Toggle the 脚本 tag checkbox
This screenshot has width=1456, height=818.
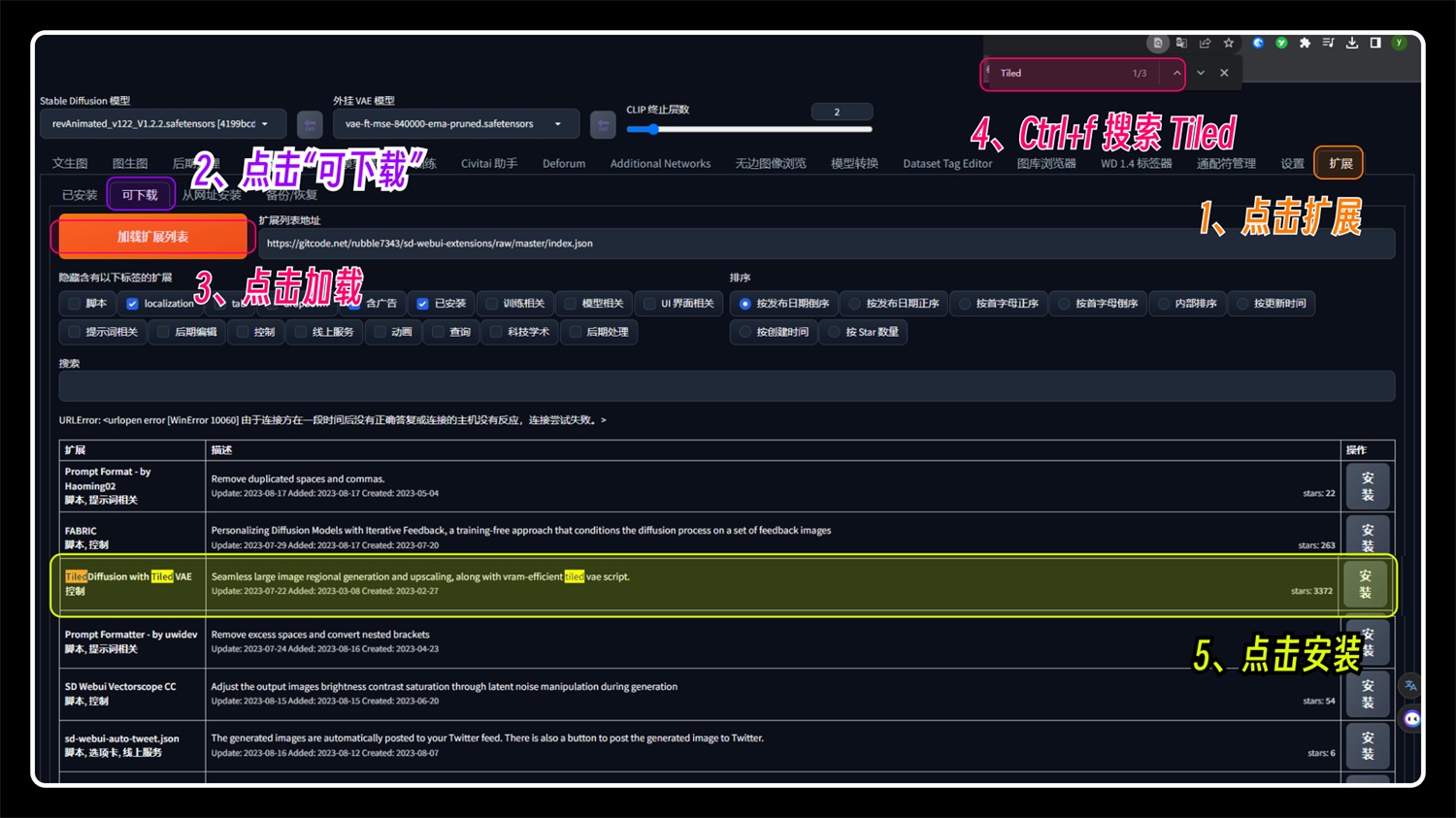75,304
